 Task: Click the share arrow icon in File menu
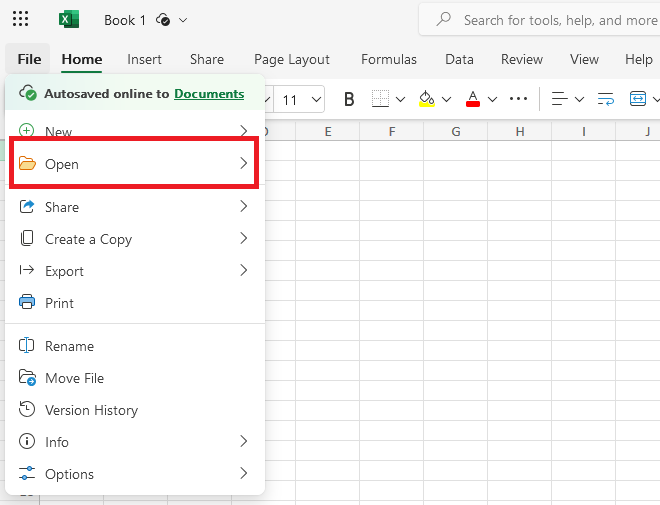click(27, 206)
